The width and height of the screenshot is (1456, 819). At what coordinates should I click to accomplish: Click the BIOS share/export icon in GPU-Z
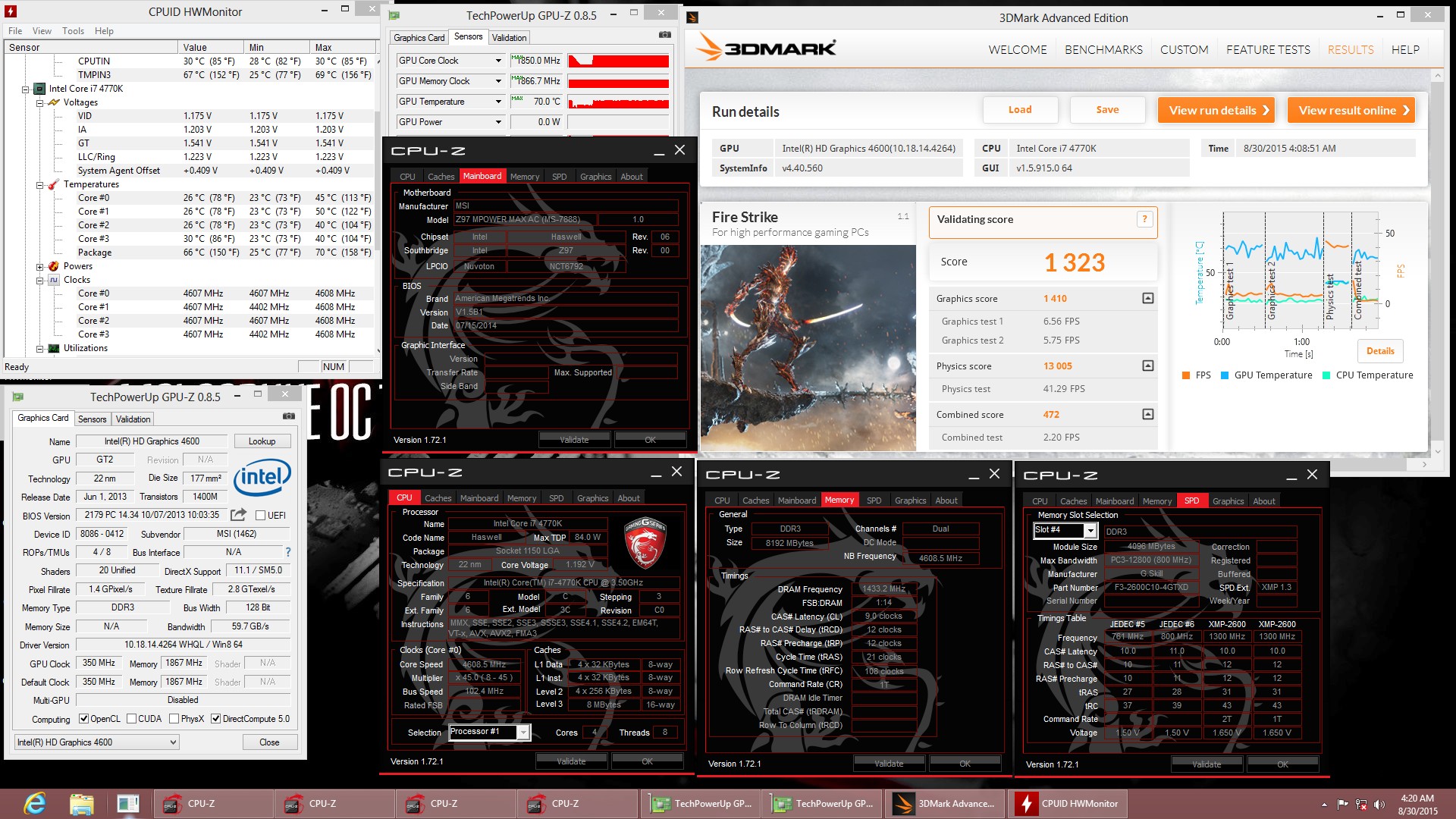239,515
